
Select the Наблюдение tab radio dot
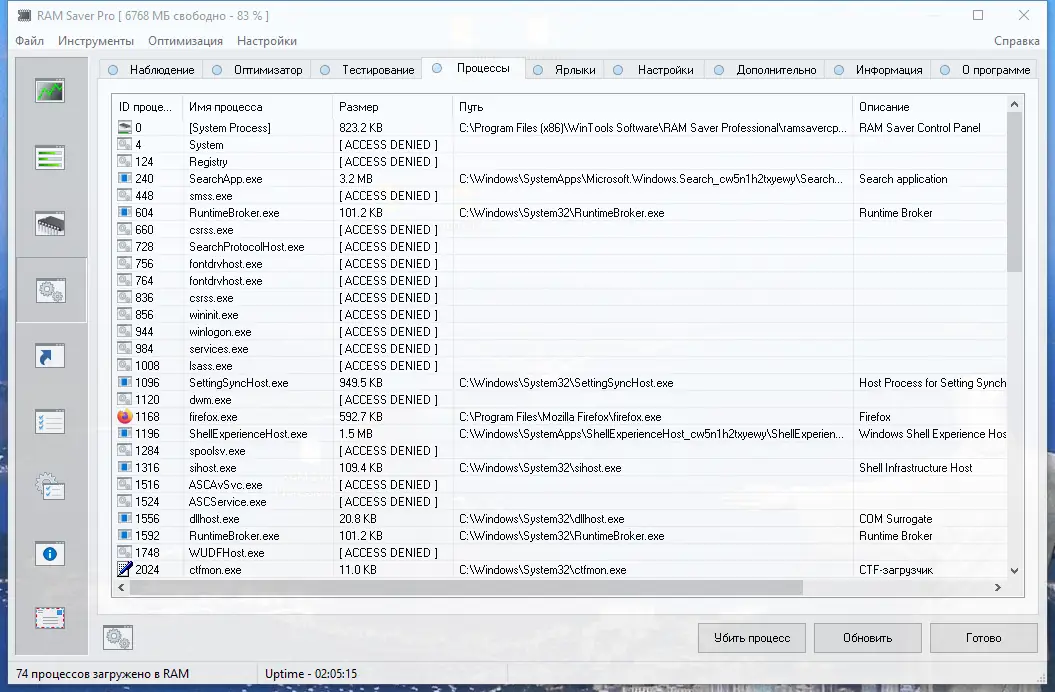tap(113, 70)
